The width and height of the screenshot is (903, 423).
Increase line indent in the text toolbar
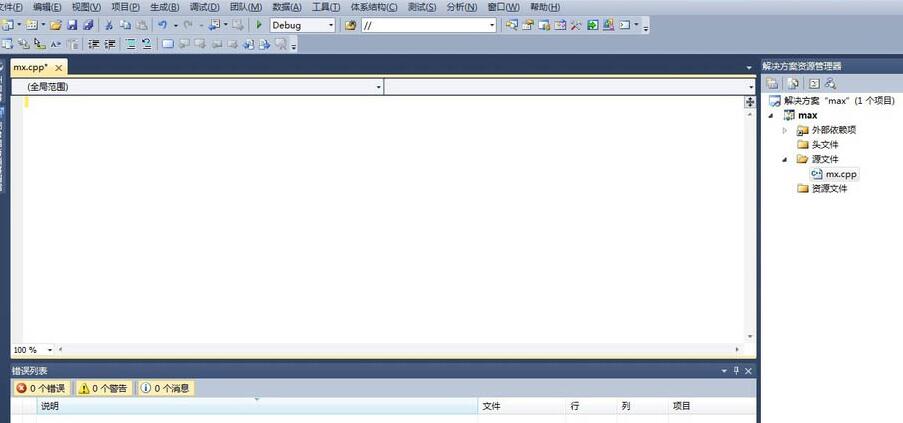pos(109,44)
